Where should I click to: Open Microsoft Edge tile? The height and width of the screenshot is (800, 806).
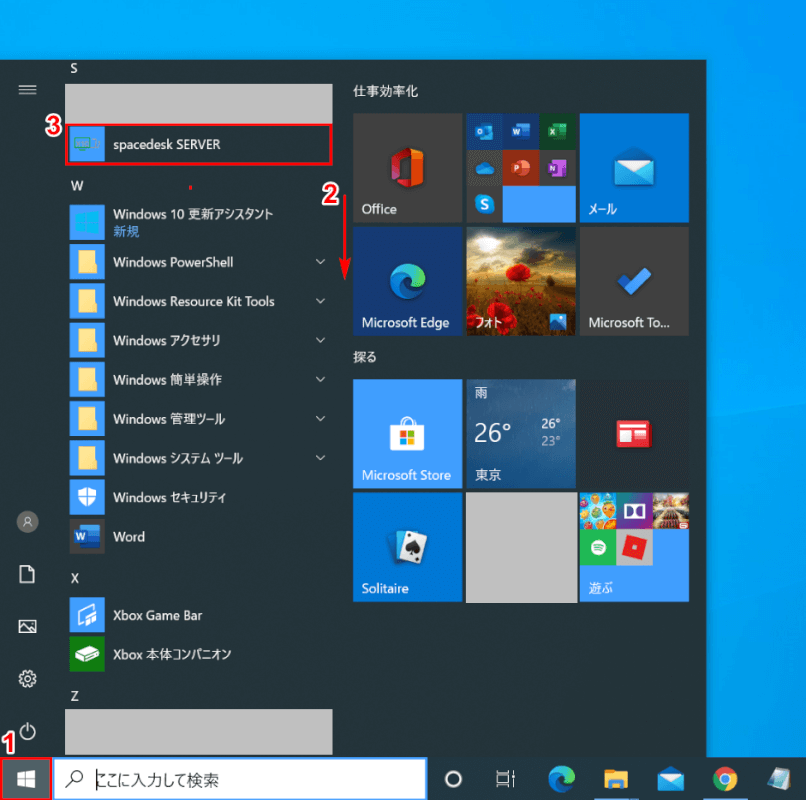408,281
